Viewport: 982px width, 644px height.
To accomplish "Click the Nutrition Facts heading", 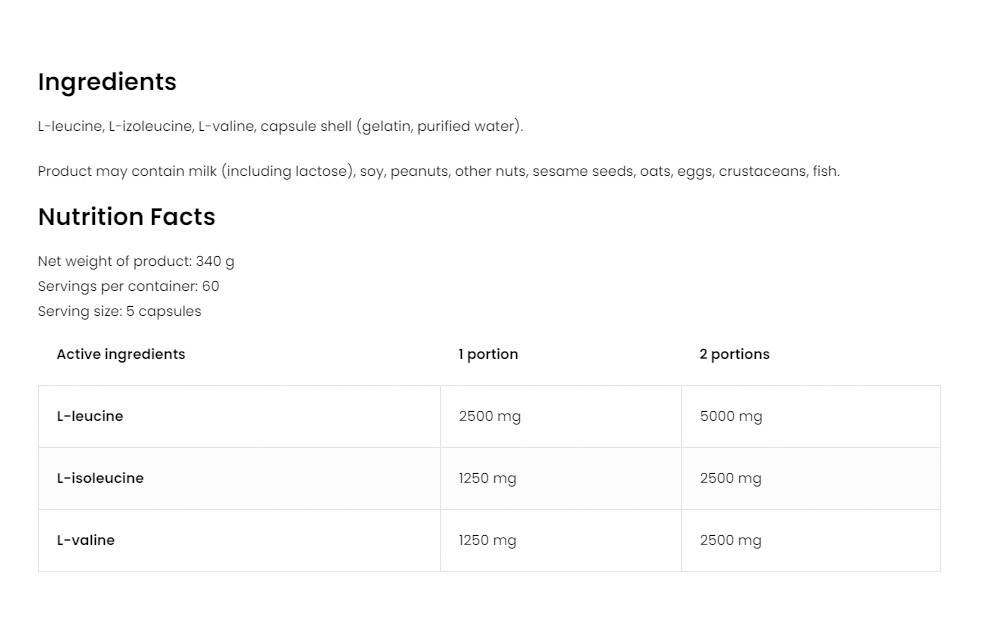I will click(126, 217).
